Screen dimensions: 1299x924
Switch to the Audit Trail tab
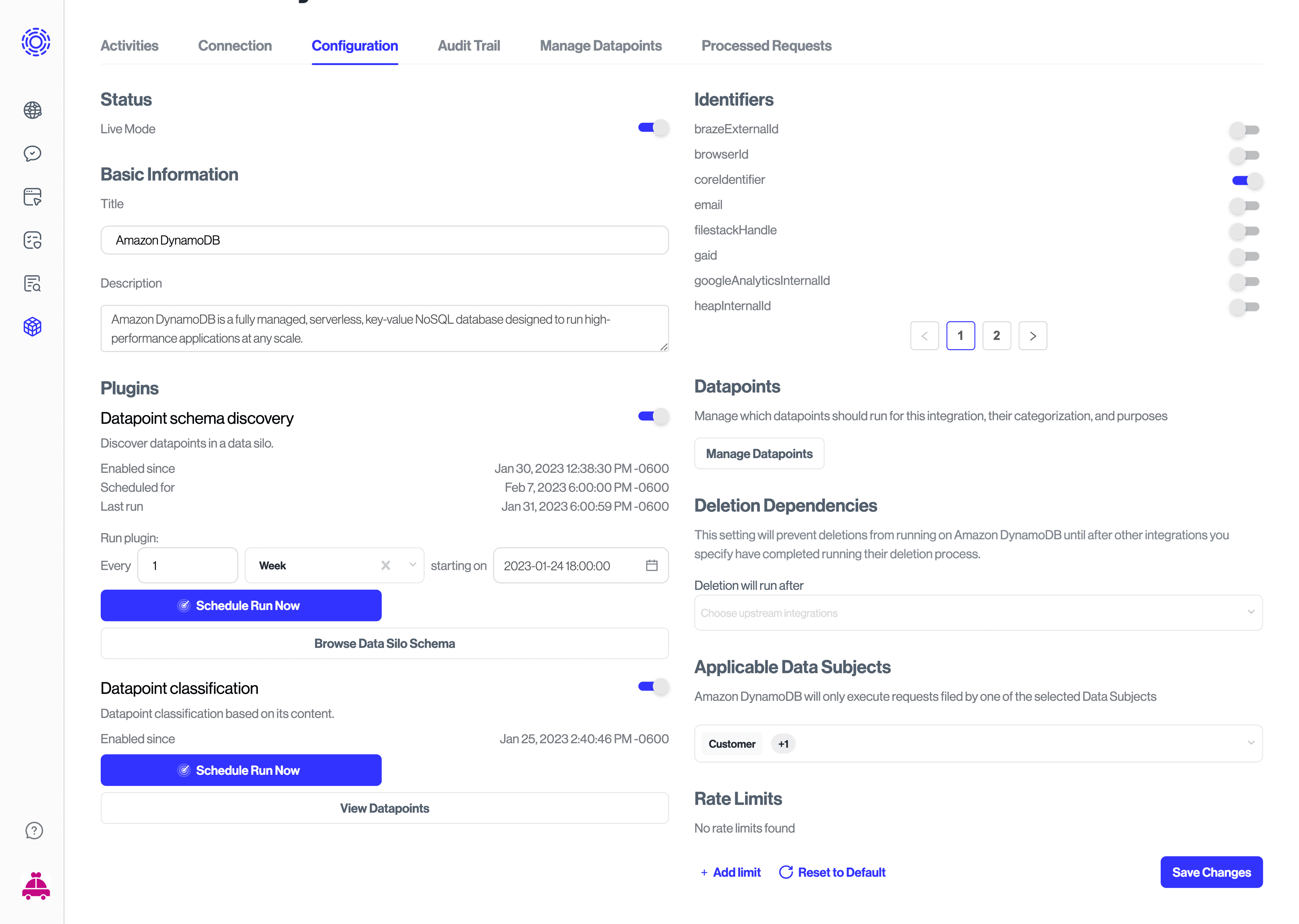click(x=469, y=46)
